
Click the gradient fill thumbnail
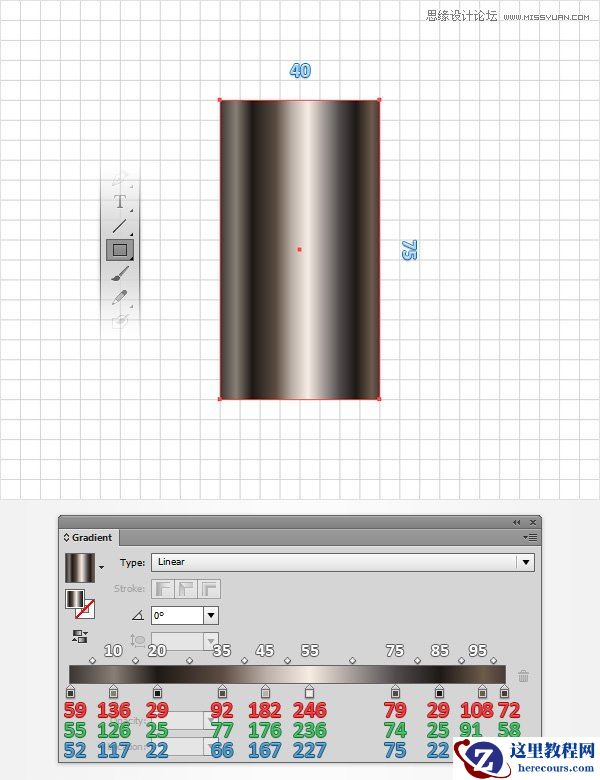pos(80,568)
